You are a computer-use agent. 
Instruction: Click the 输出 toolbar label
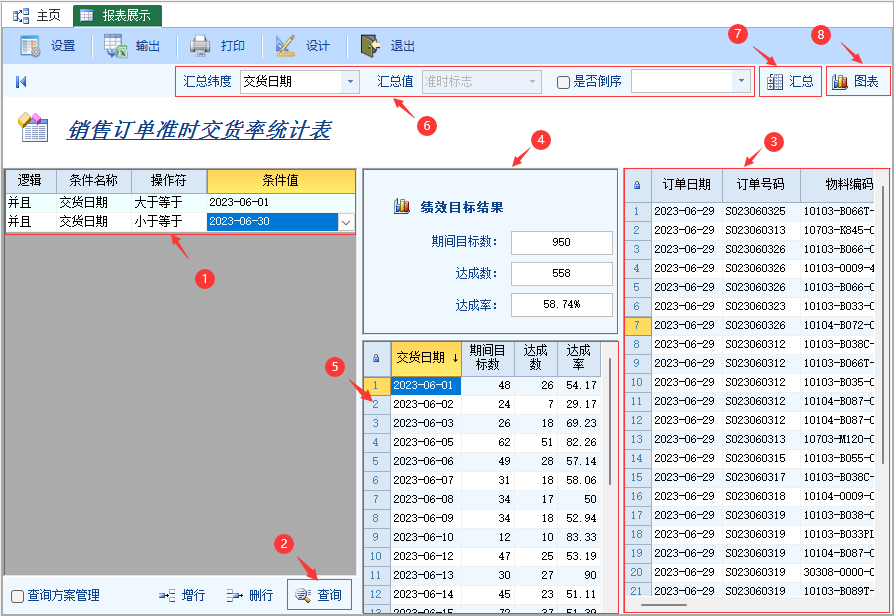coord(148,46)
